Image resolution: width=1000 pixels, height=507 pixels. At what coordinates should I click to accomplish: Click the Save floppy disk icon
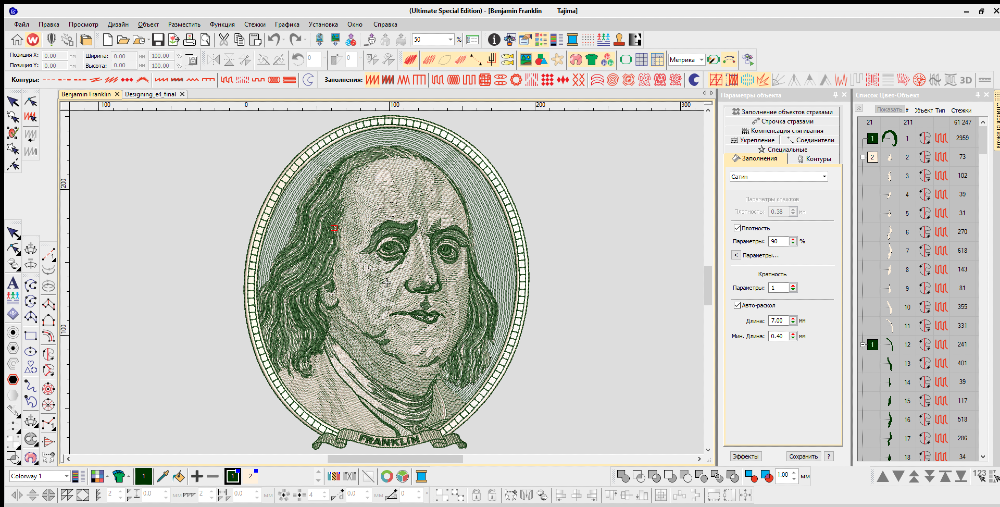(x=158, y=40)
